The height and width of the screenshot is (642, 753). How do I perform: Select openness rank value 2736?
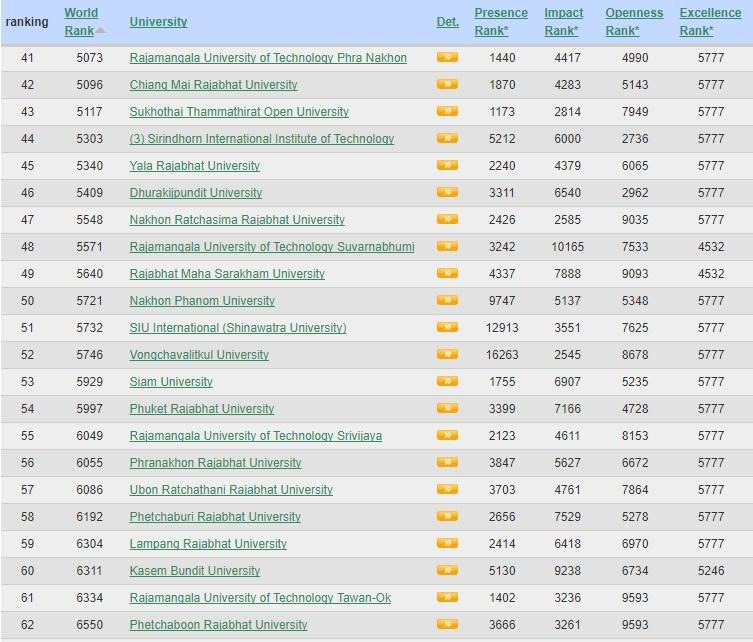[635, 138]
